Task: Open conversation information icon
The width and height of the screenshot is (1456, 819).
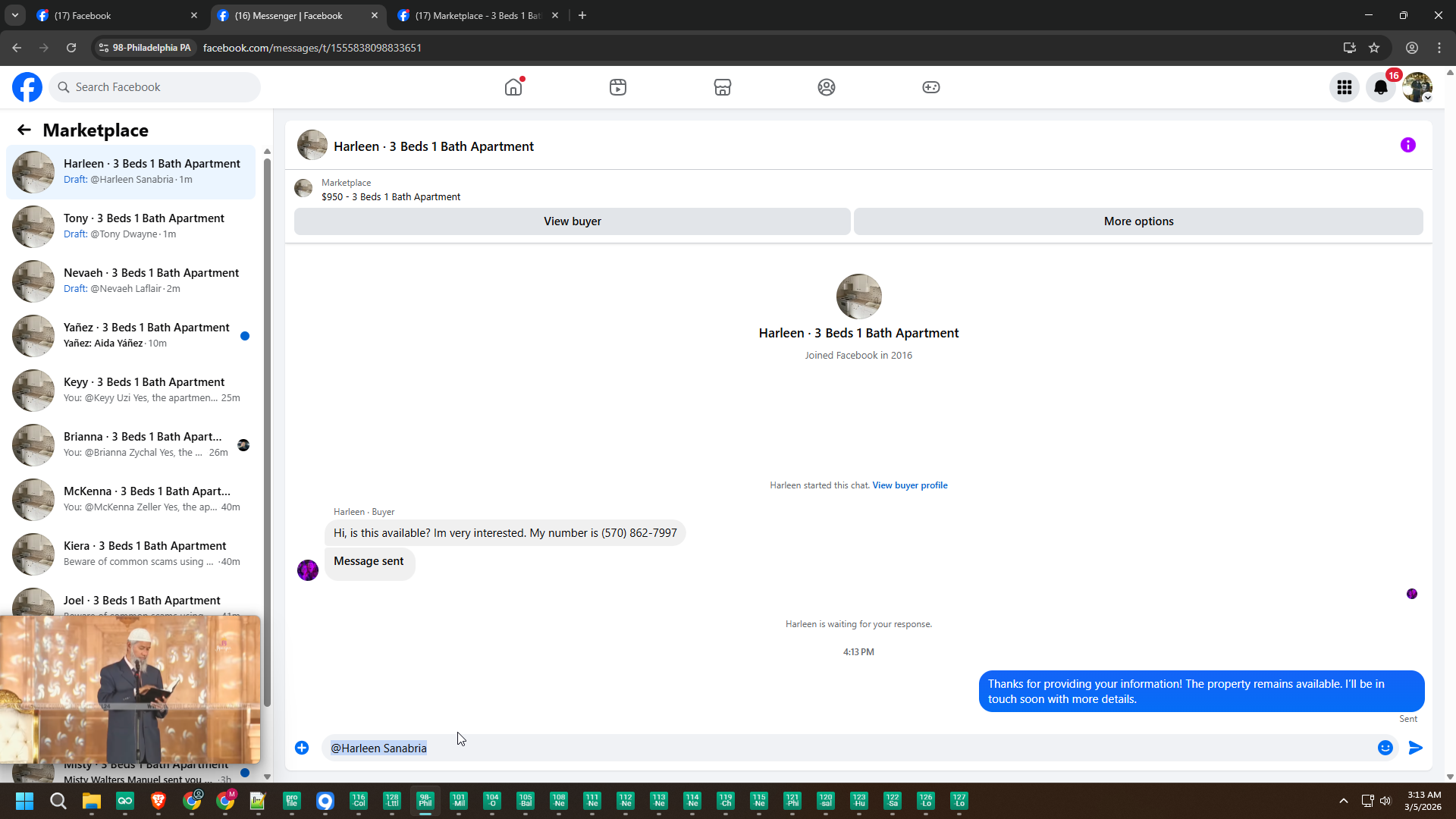Action: tap(1408, 145)
